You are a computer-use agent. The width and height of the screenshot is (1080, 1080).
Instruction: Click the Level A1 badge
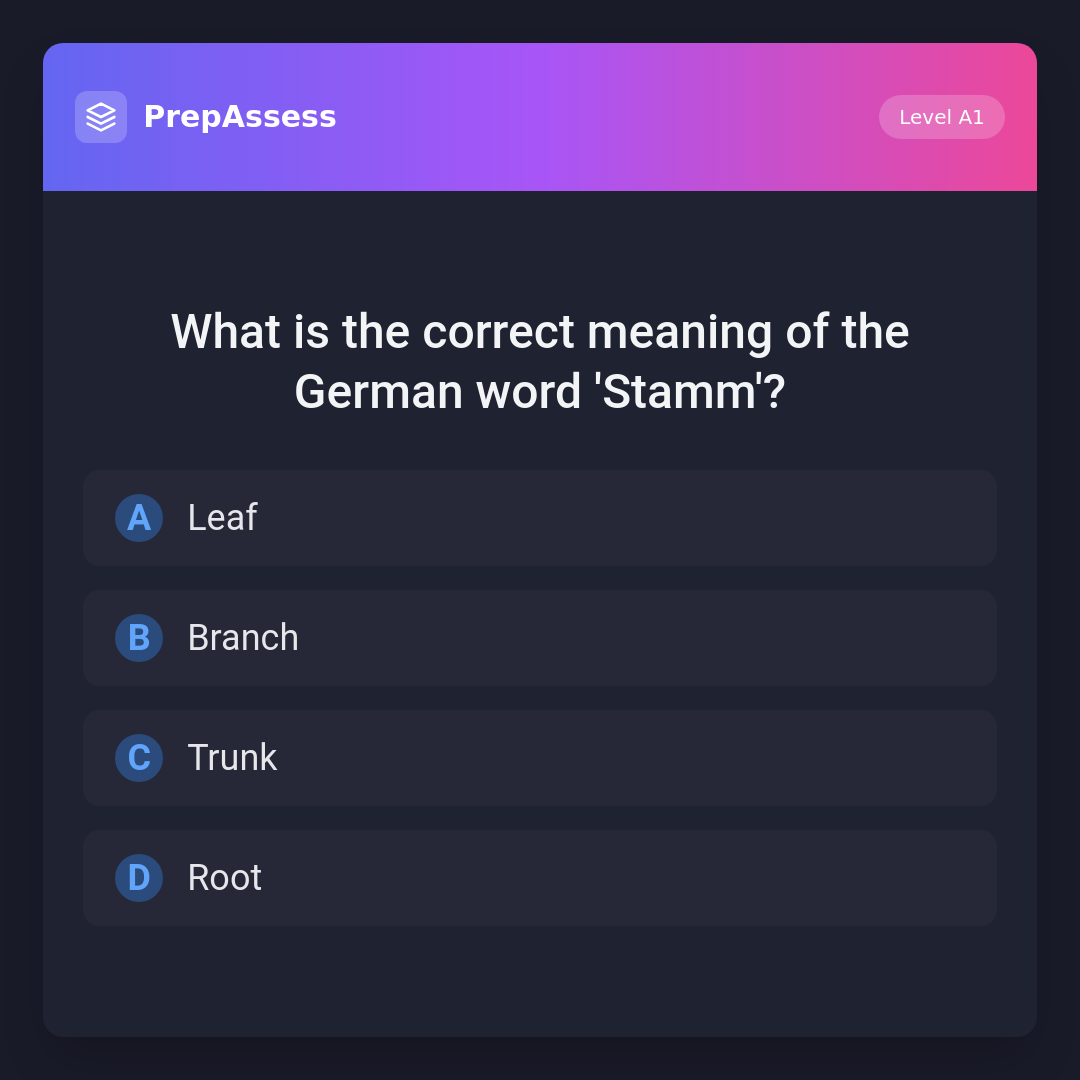click(x=941, y=117)
